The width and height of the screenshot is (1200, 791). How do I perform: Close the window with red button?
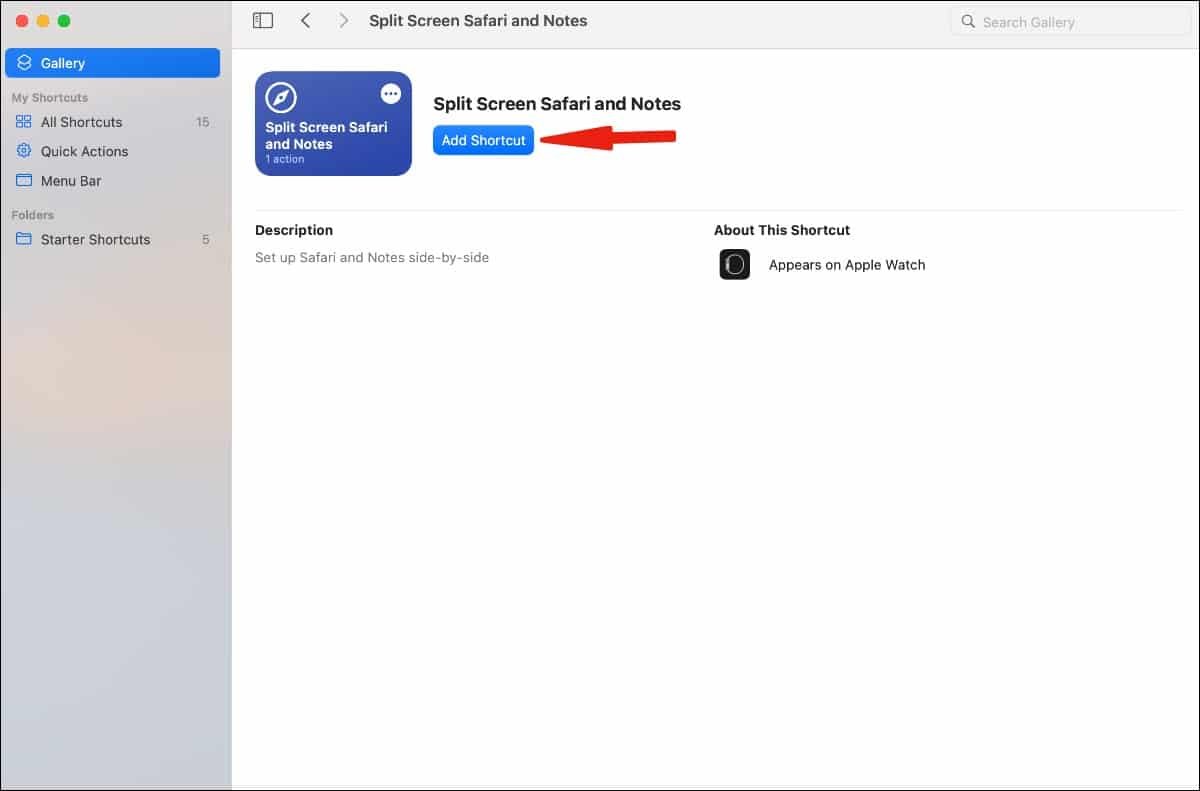point(22,21)
